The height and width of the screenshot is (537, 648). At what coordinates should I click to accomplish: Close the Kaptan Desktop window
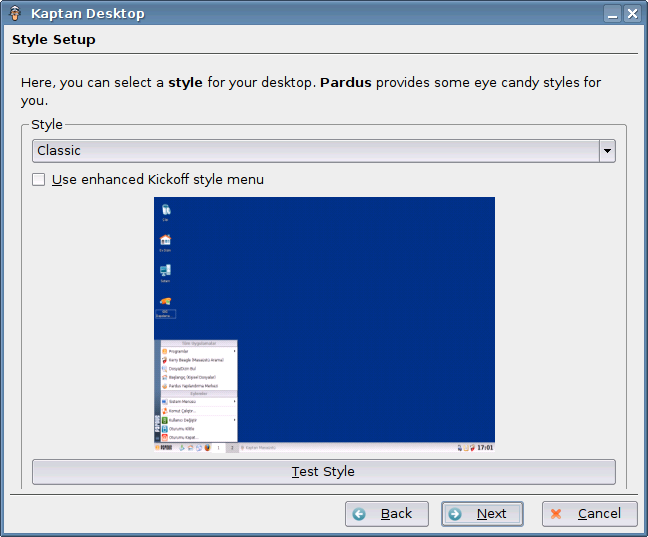point(632,14)
